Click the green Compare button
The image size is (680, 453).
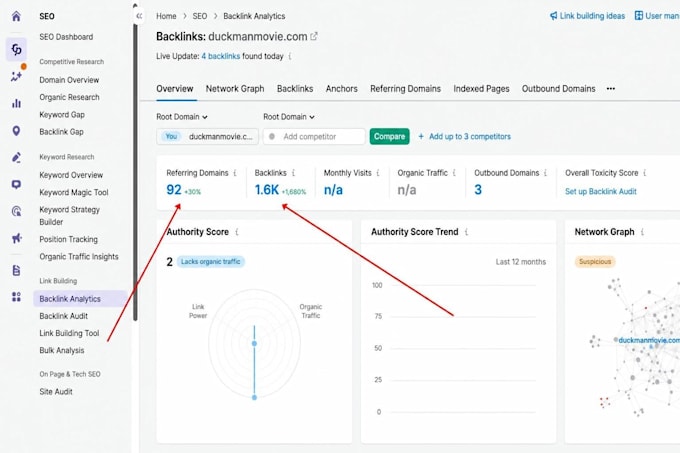[389, 136]
